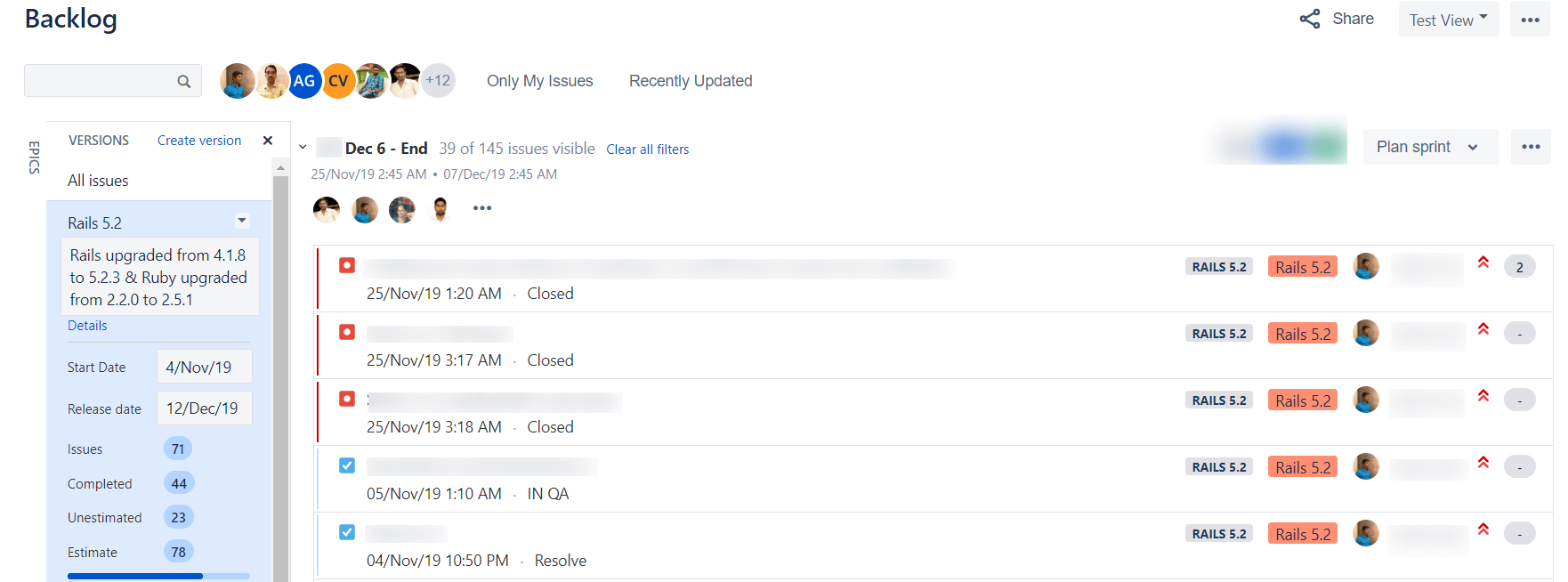Collapse the Dec 6 - End sprint
The height and width of the screenshot is (582, 1568).
303,148
